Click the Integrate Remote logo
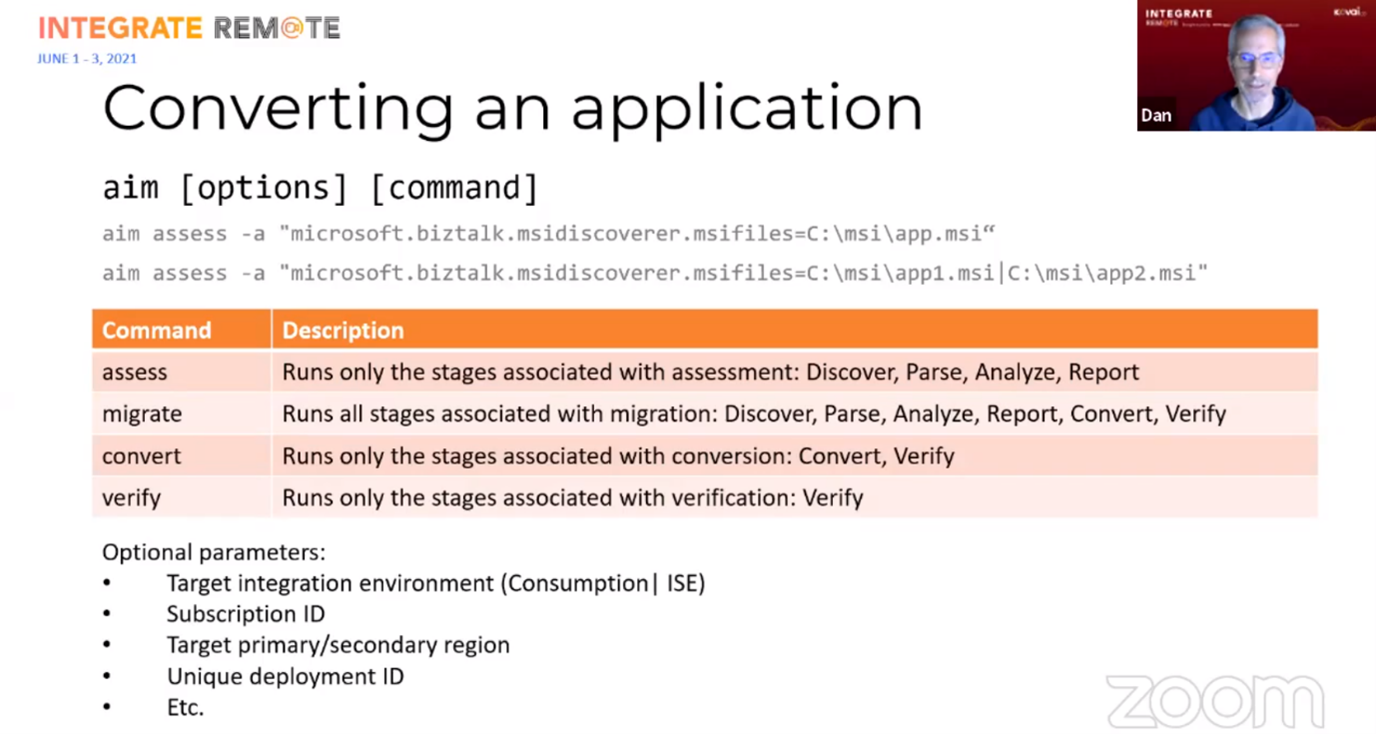 click(x=189, y=28)
